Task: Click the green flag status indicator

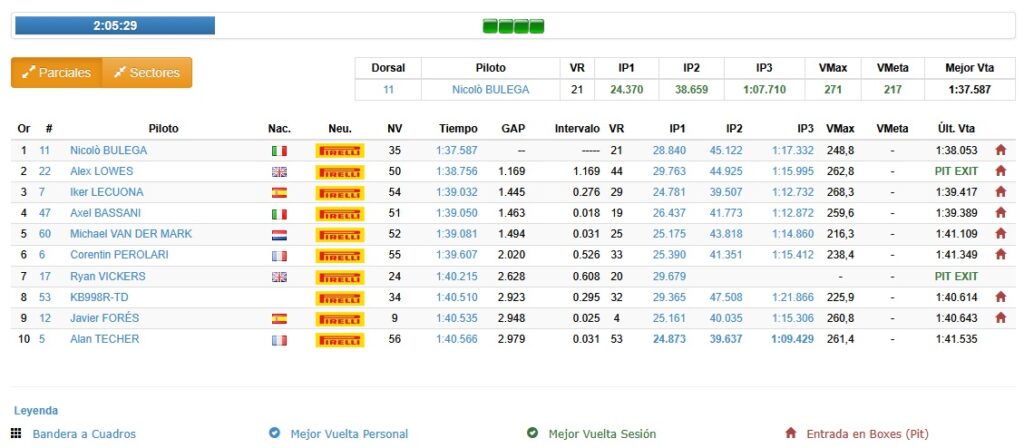Action: [513, 26]
